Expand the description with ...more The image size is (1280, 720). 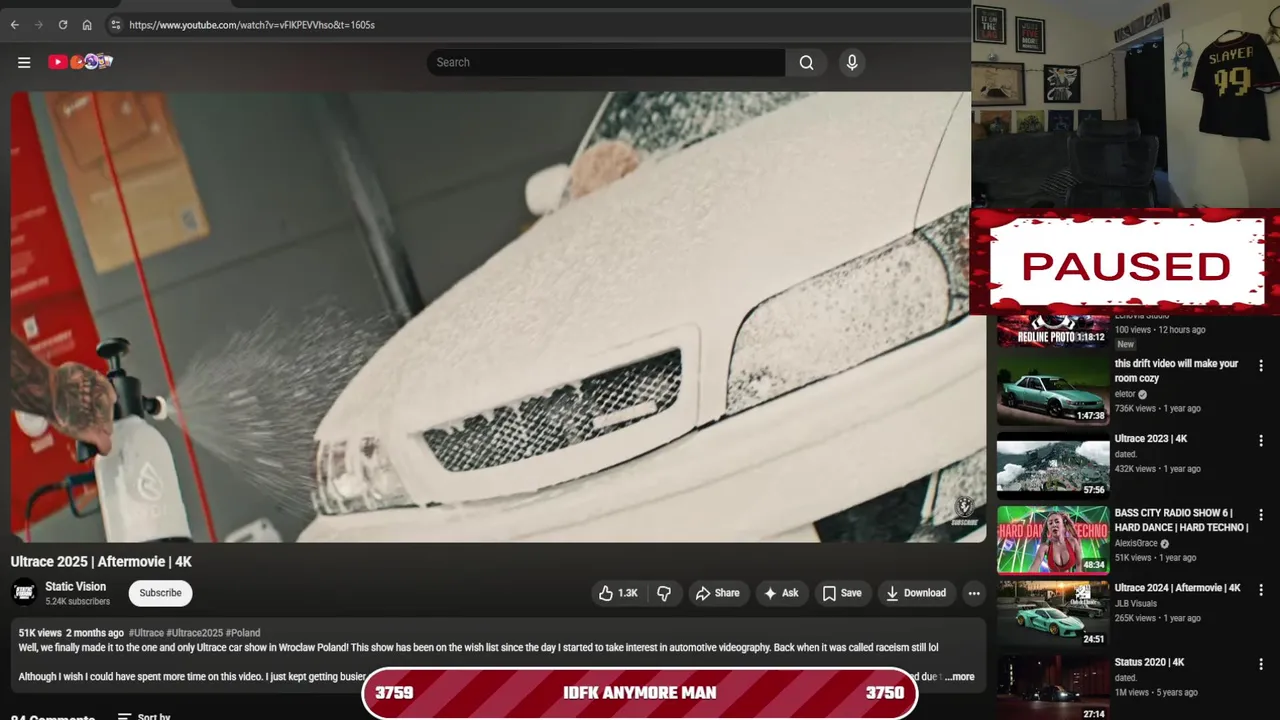(x=959, y=677)
